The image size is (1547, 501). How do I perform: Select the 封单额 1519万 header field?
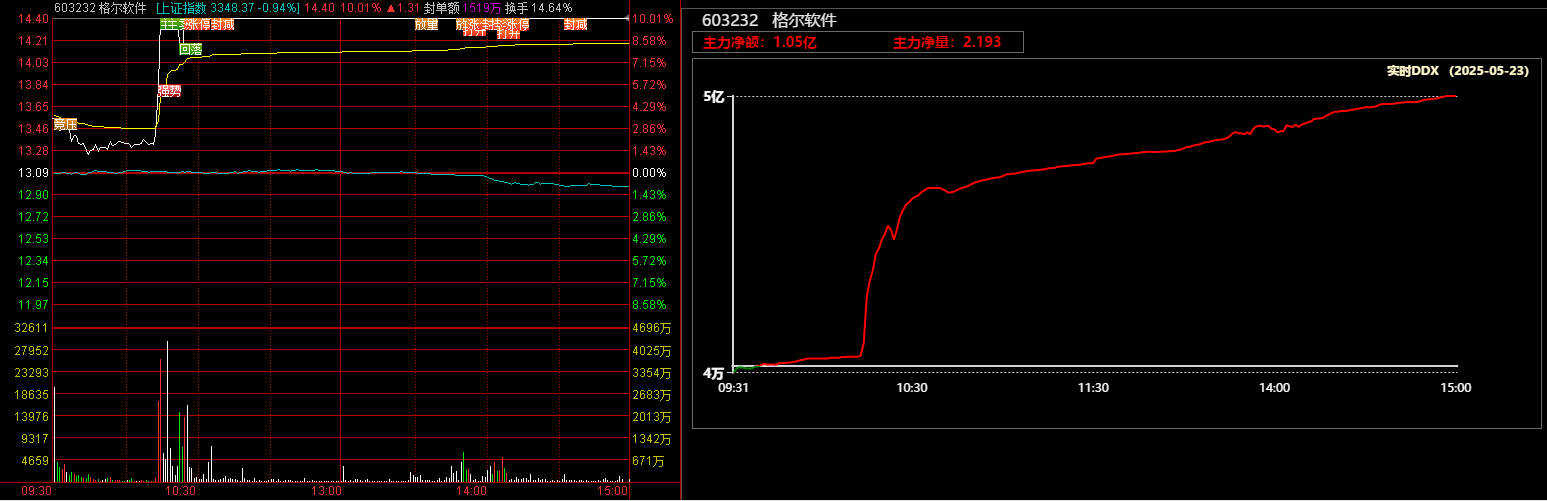(456, 8)
